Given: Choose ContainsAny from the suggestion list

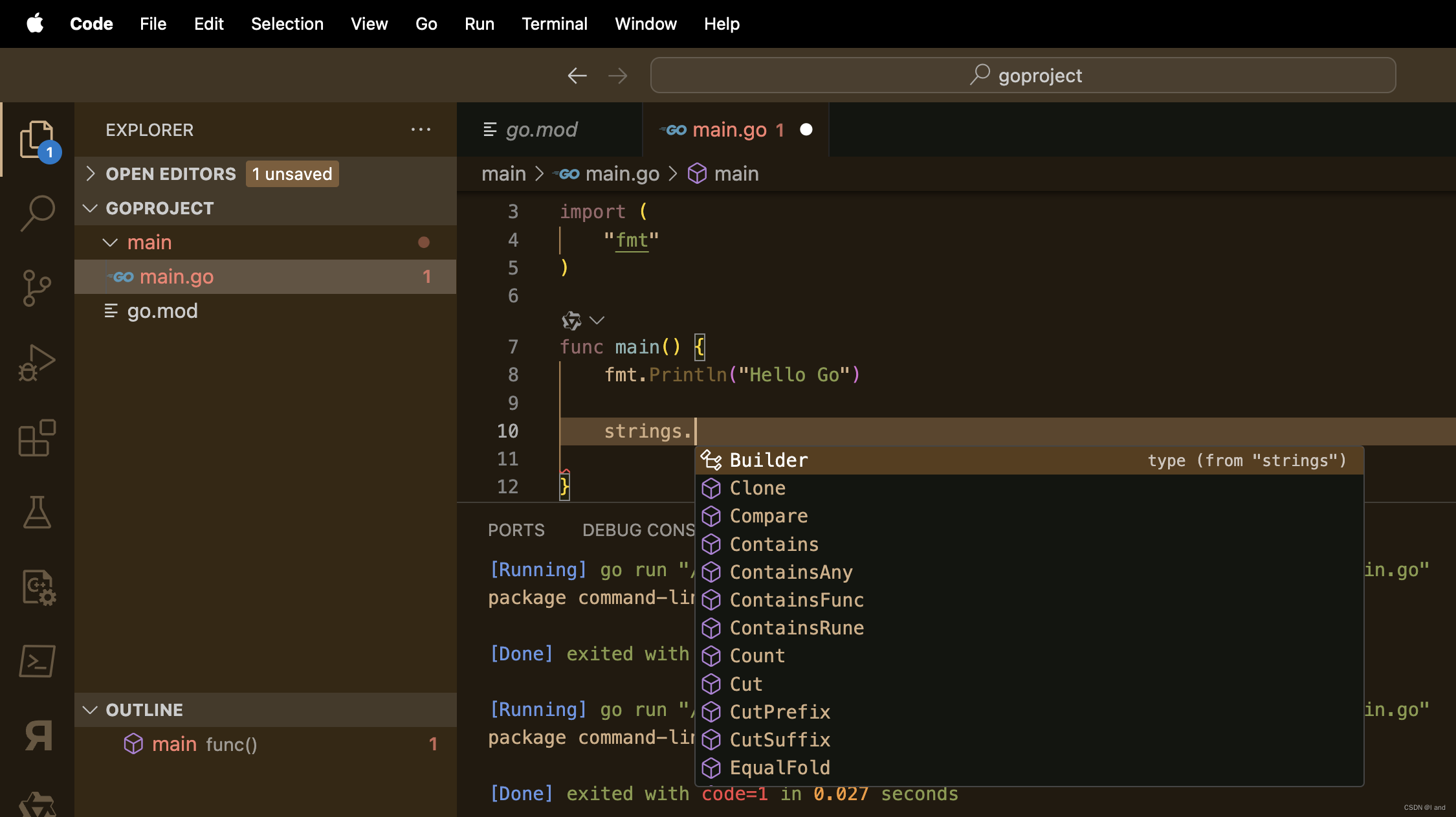Looking at the screenshot, I should [x=1029, y=572].
